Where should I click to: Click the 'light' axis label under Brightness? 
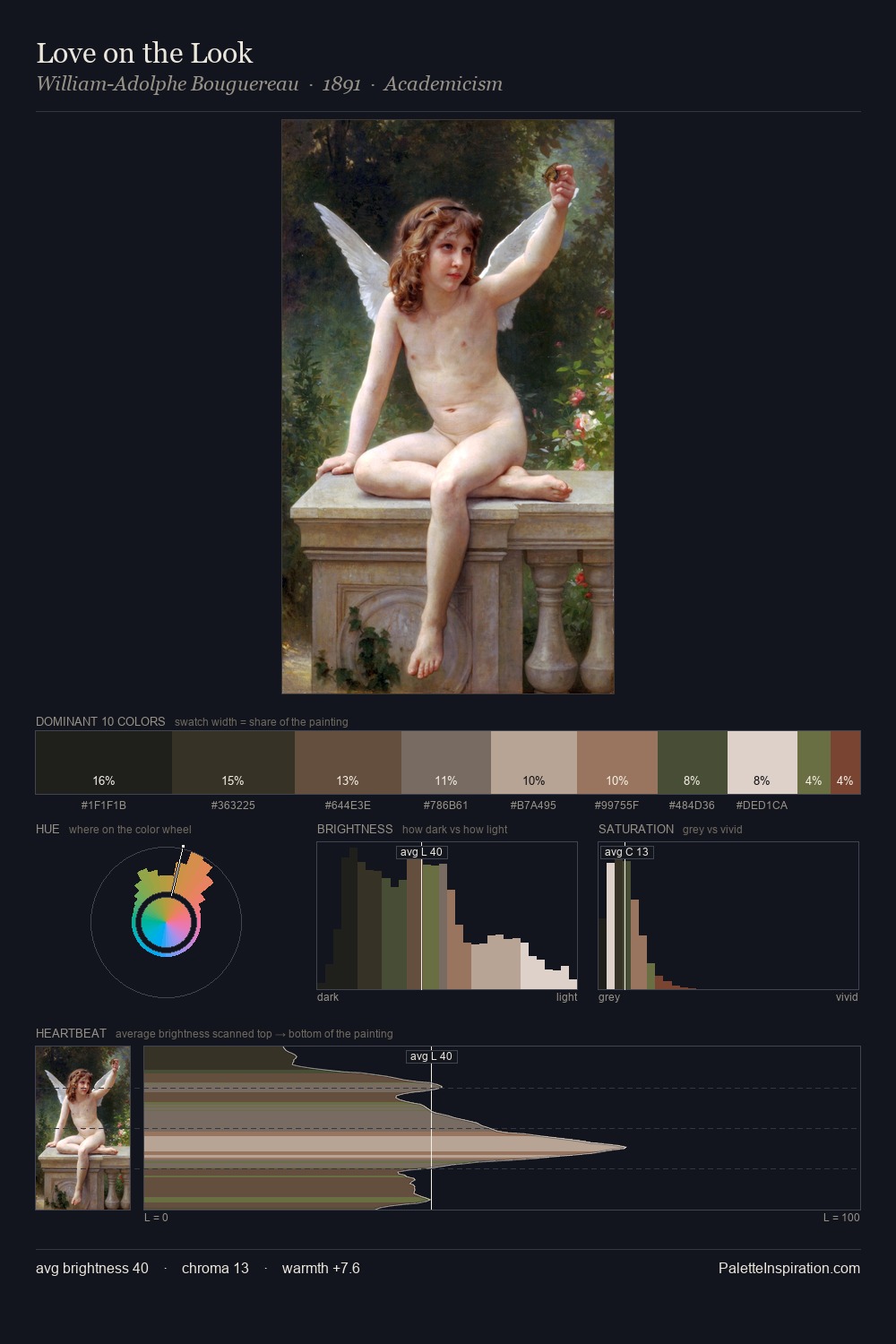[566, 997]
